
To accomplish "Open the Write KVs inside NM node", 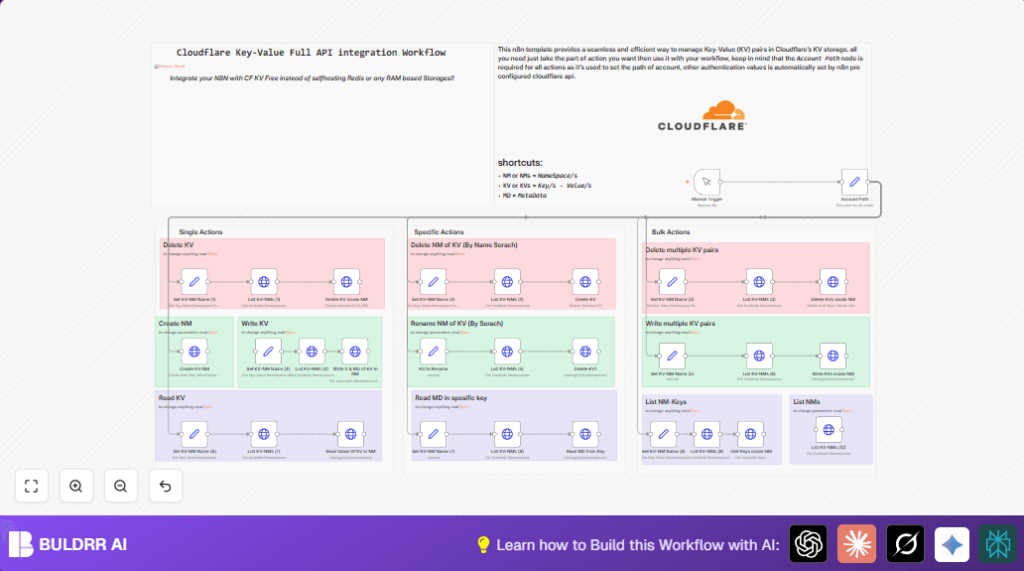I will (833, 356).
